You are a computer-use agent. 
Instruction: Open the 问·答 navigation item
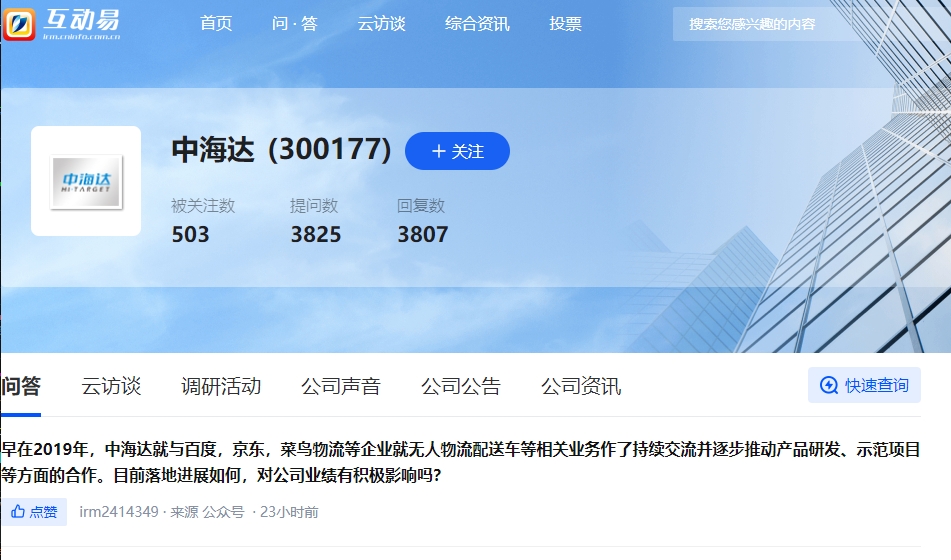295,24
